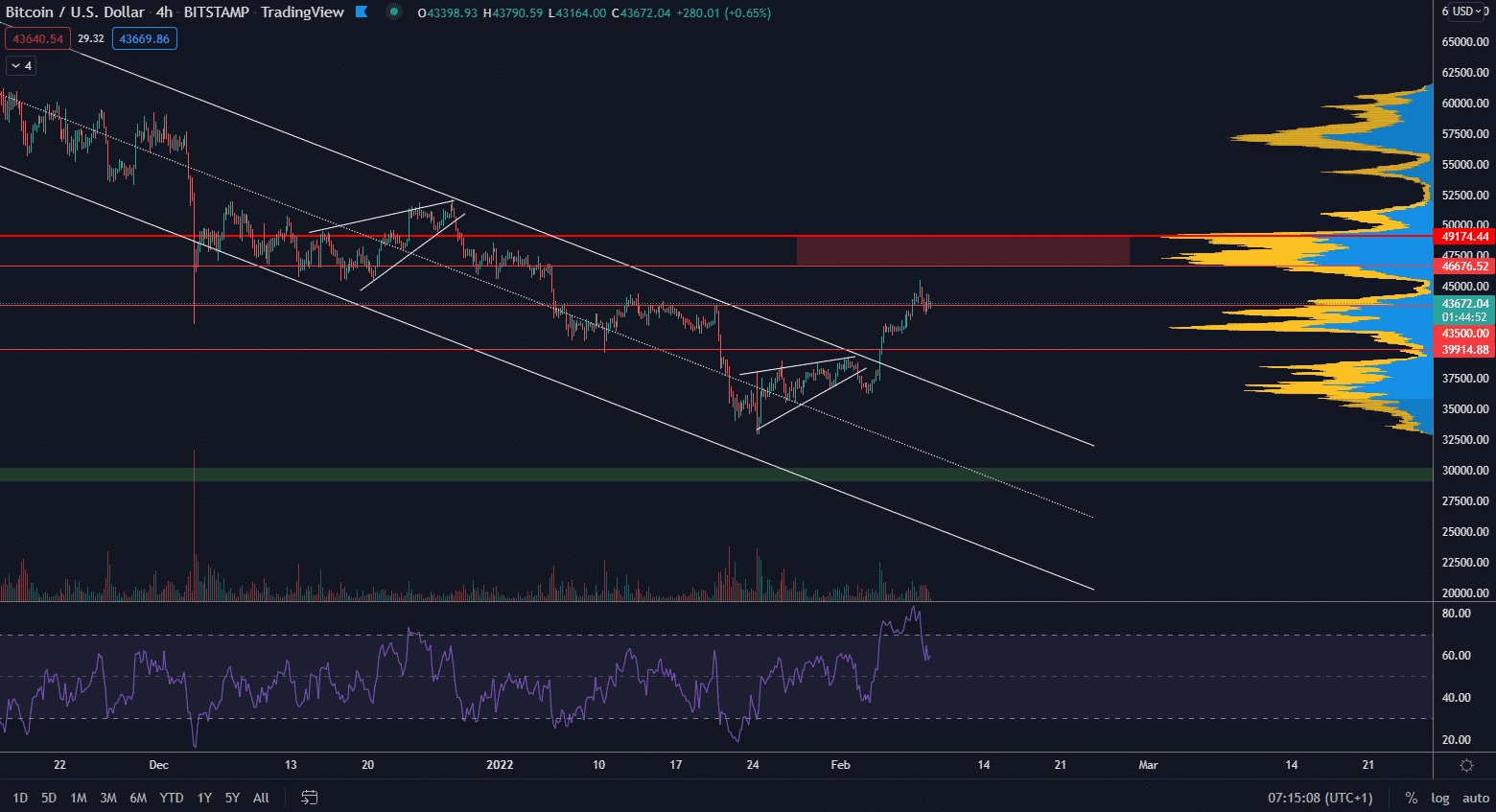The image size is (1496, 812).
Task: Select the 1D time range
Action: click(x=20, y=798)
